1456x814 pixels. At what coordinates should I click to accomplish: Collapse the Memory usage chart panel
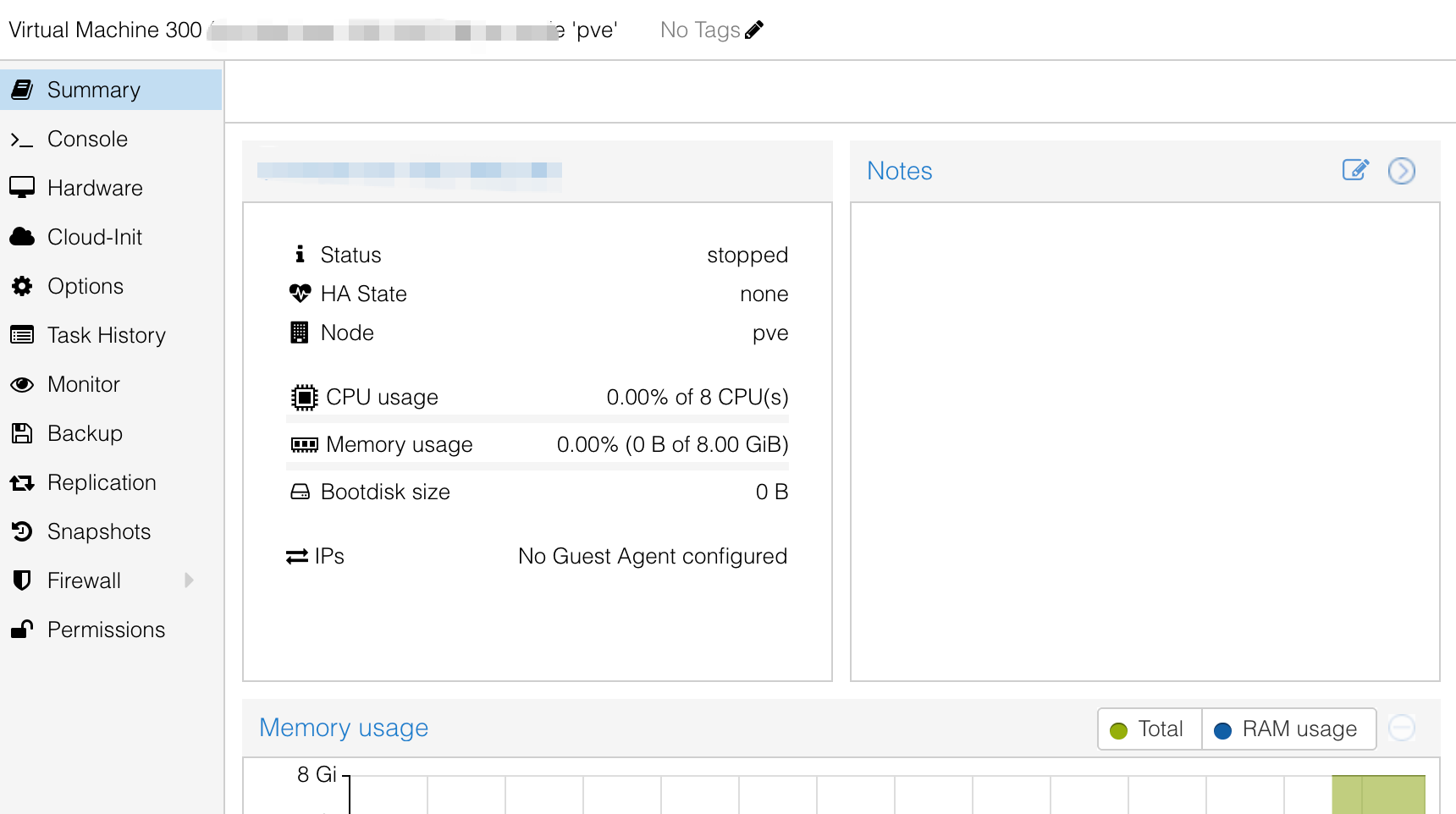[x=1401, y=728]
